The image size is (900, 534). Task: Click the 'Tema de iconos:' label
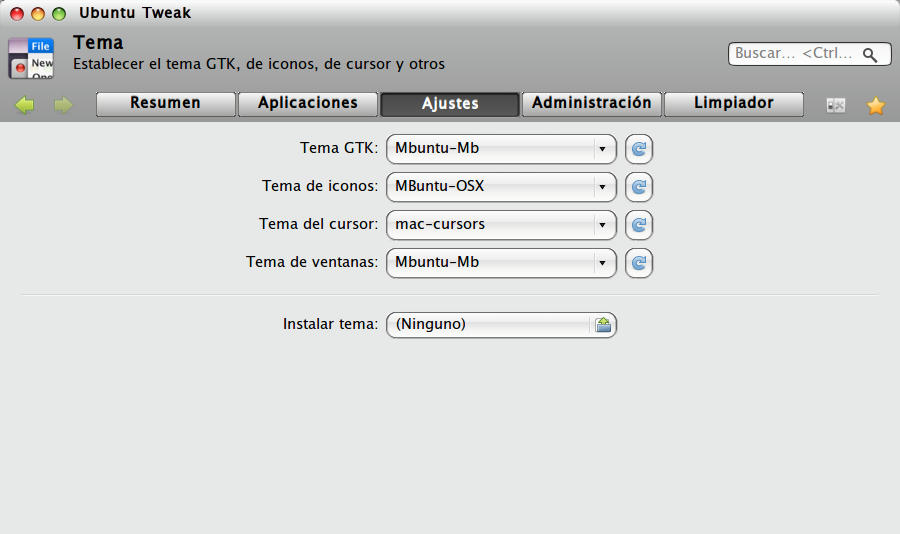pos(320,186)
